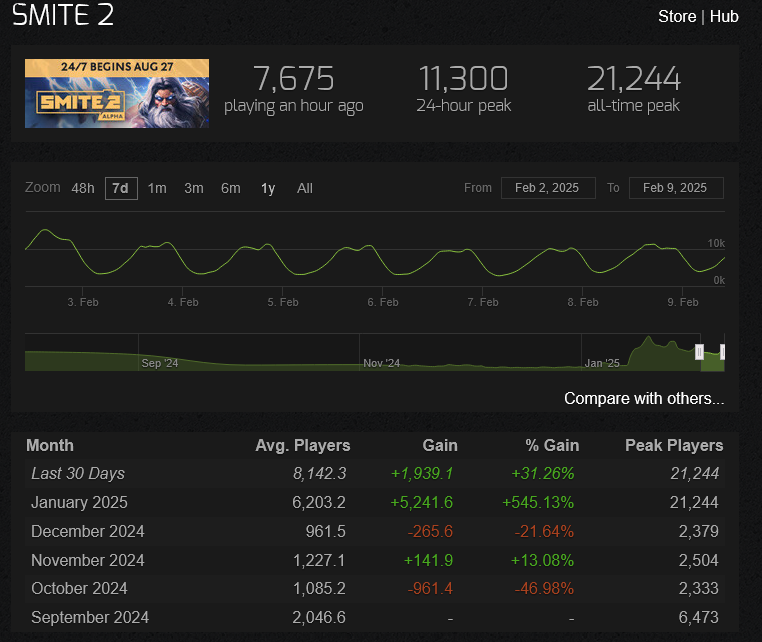The height and width of the screenshot is (642, 762).
Task: Select the November 2024 row label
Action: pos(87,560)
